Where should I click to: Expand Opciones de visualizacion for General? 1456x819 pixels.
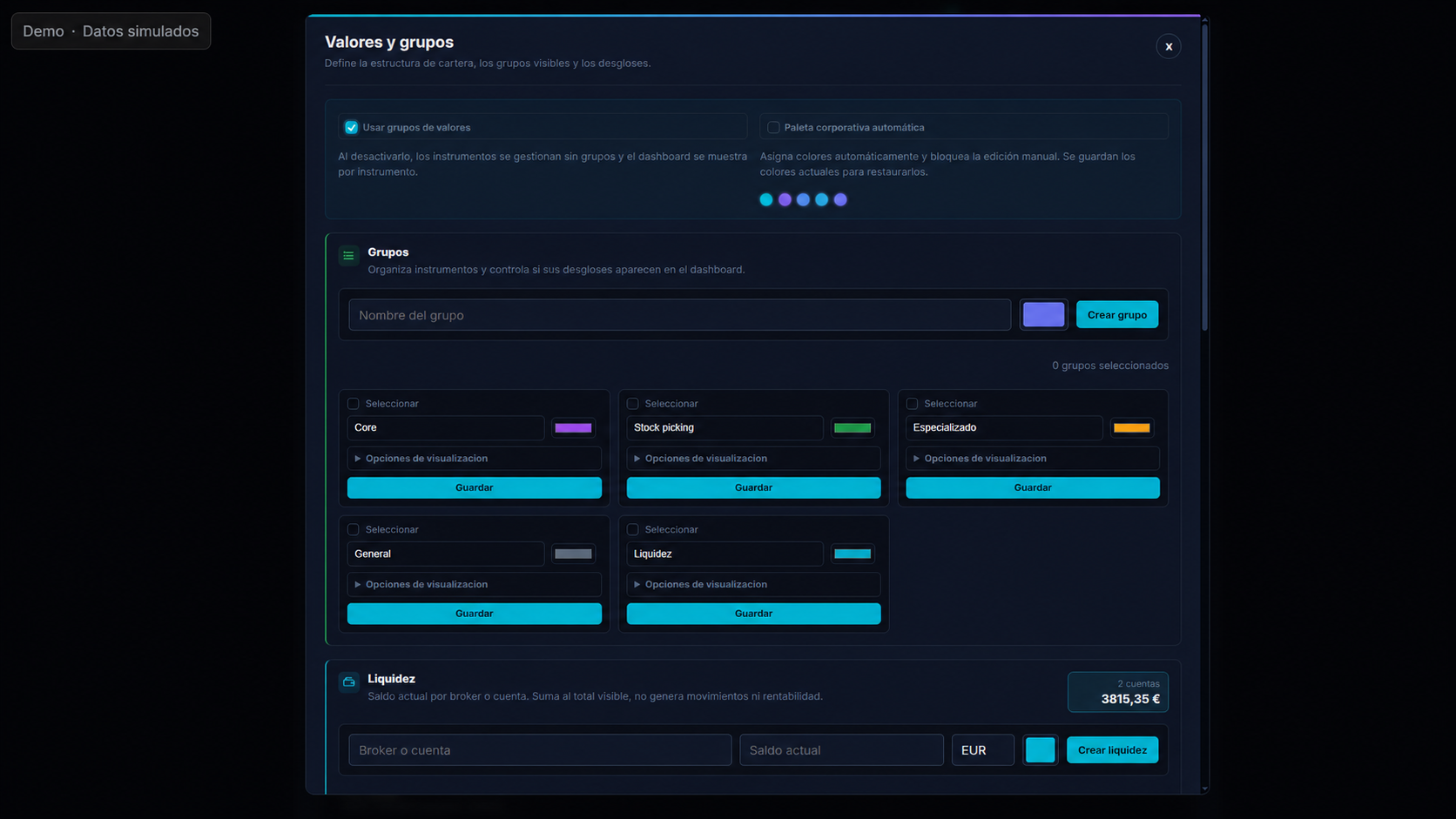click(474, 584)
